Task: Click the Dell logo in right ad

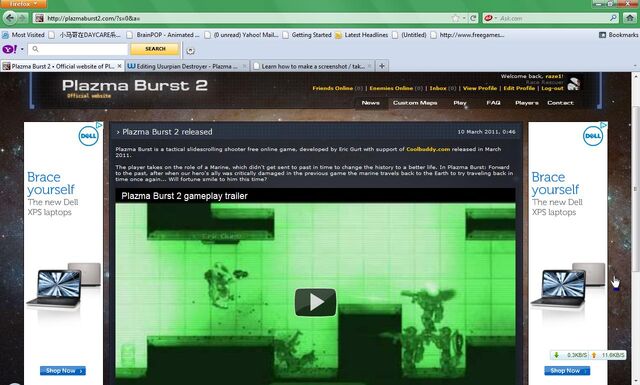Action: (593, 136)
